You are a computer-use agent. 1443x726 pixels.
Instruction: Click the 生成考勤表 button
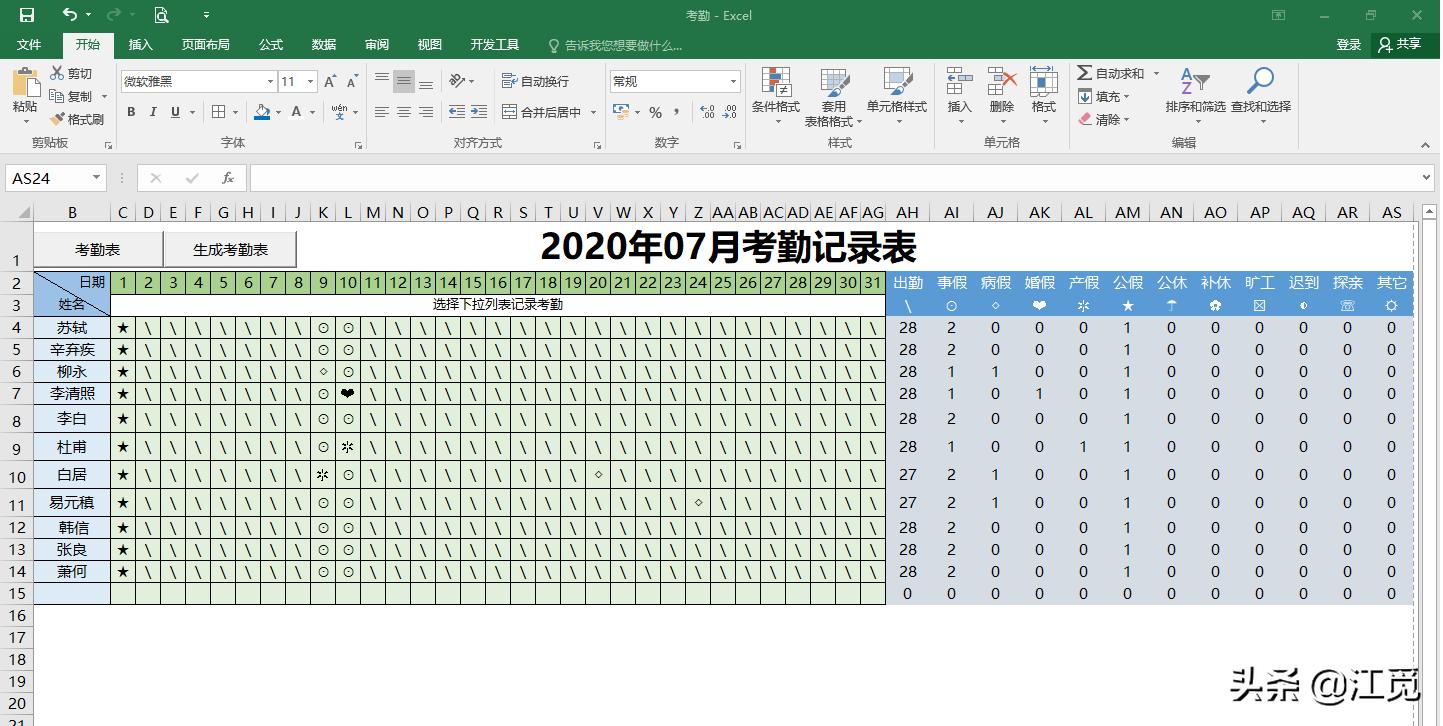[x=231, y=248]
